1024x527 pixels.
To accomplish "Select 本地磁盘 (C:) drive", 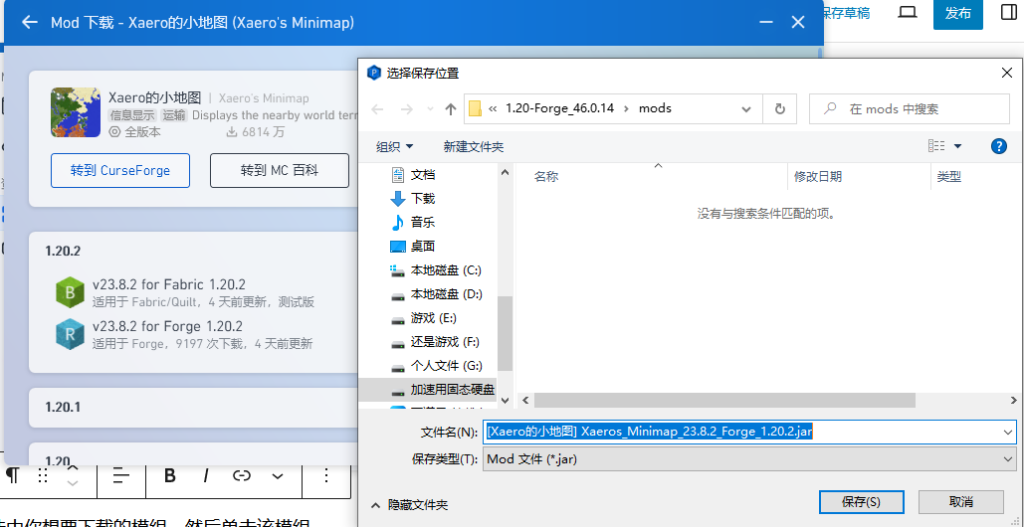I will click(445, 270).
